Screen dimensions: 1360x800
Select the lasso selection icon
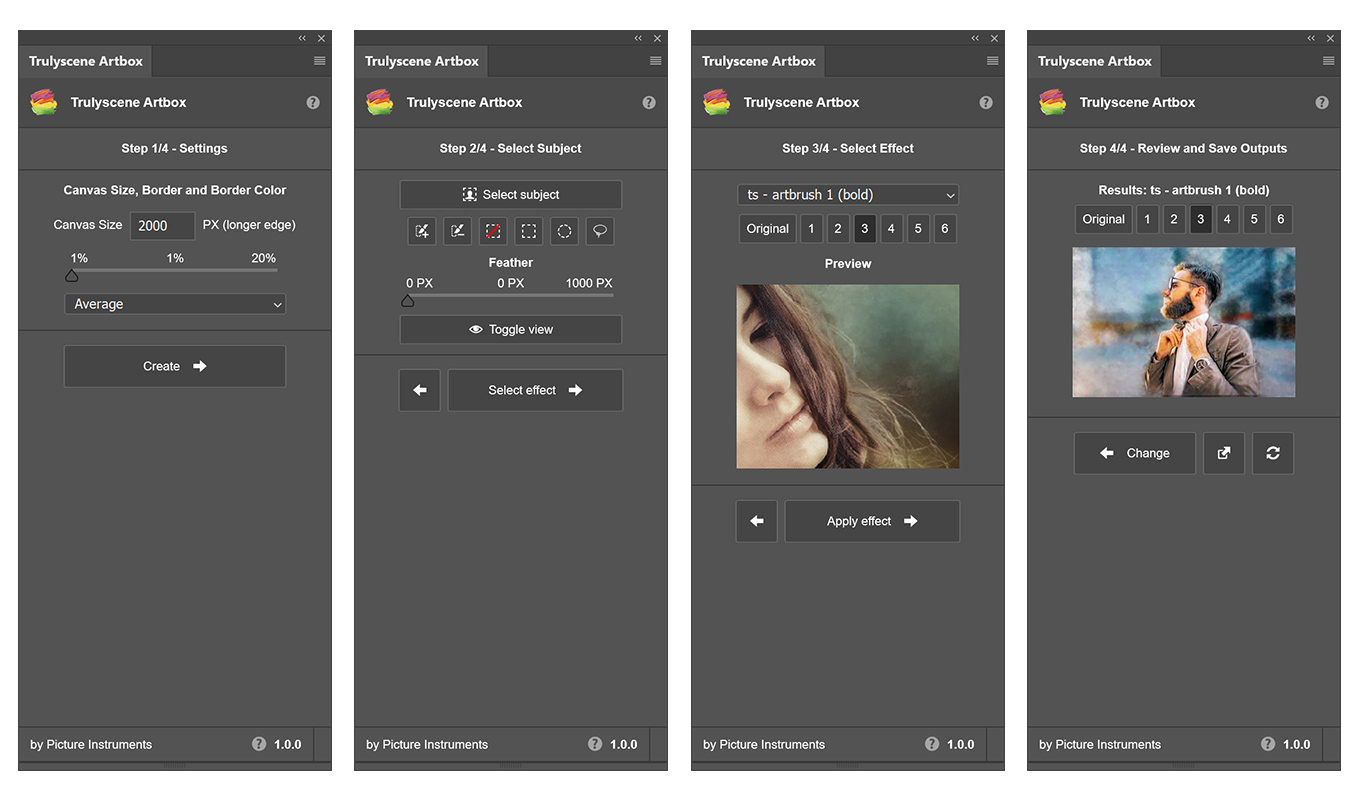pos(600,231)
